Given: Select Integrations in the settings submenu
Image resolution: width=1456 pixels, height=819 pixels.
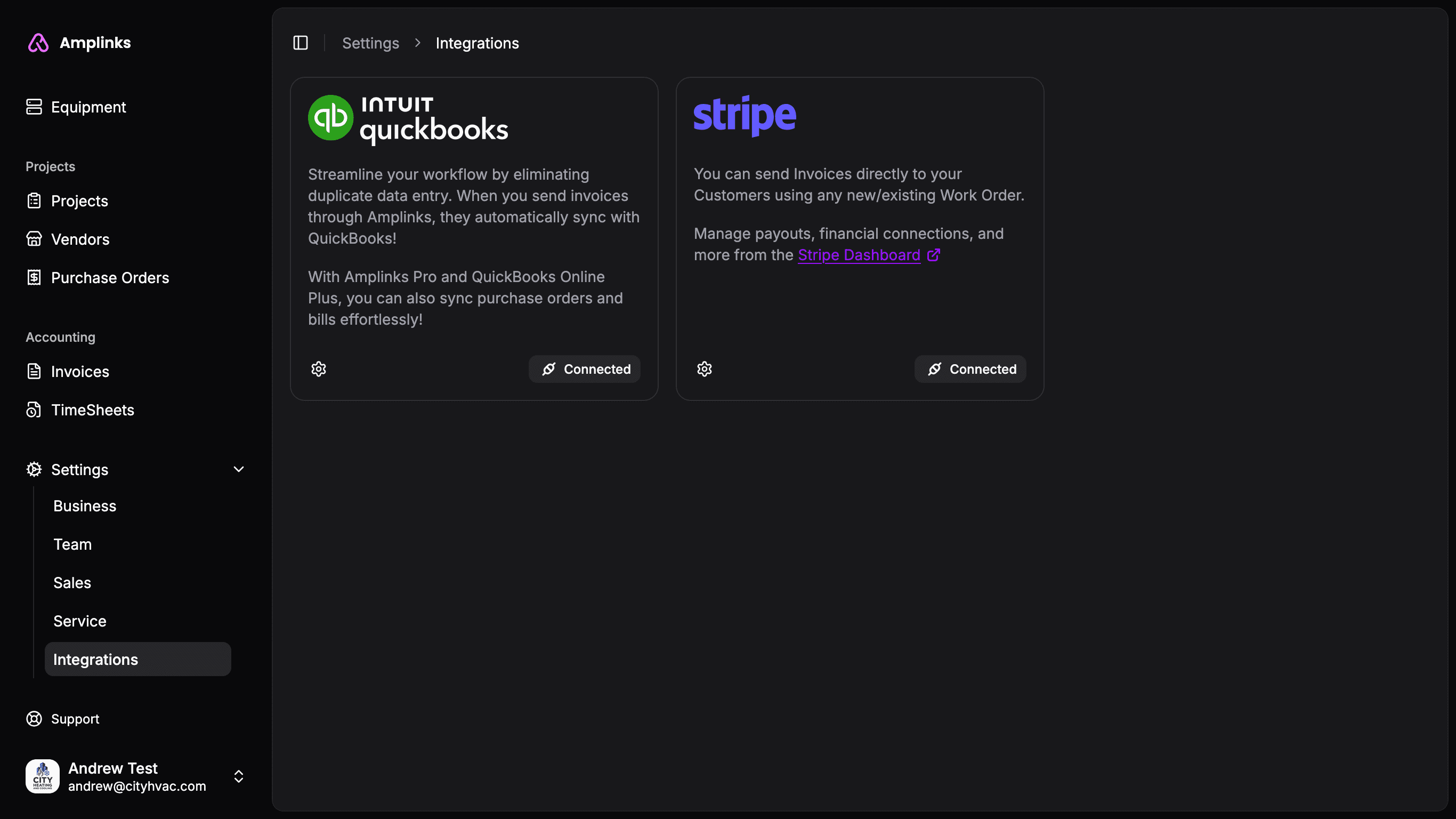Looking at the screenshot, I should pyautogui.click(x=95, y=660).
